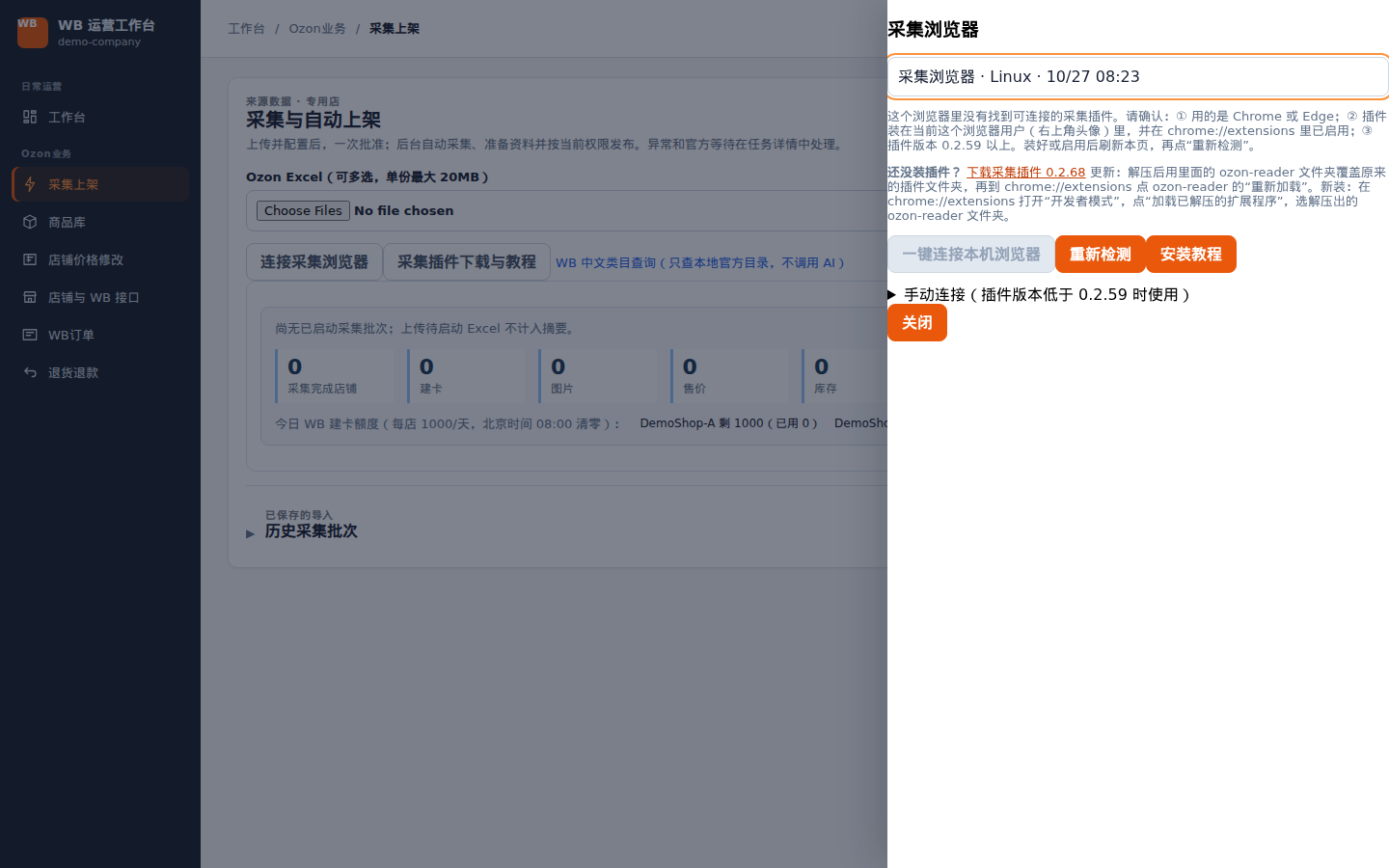Click the Choose Files button
1389x868 pixels.
point(303,210)
